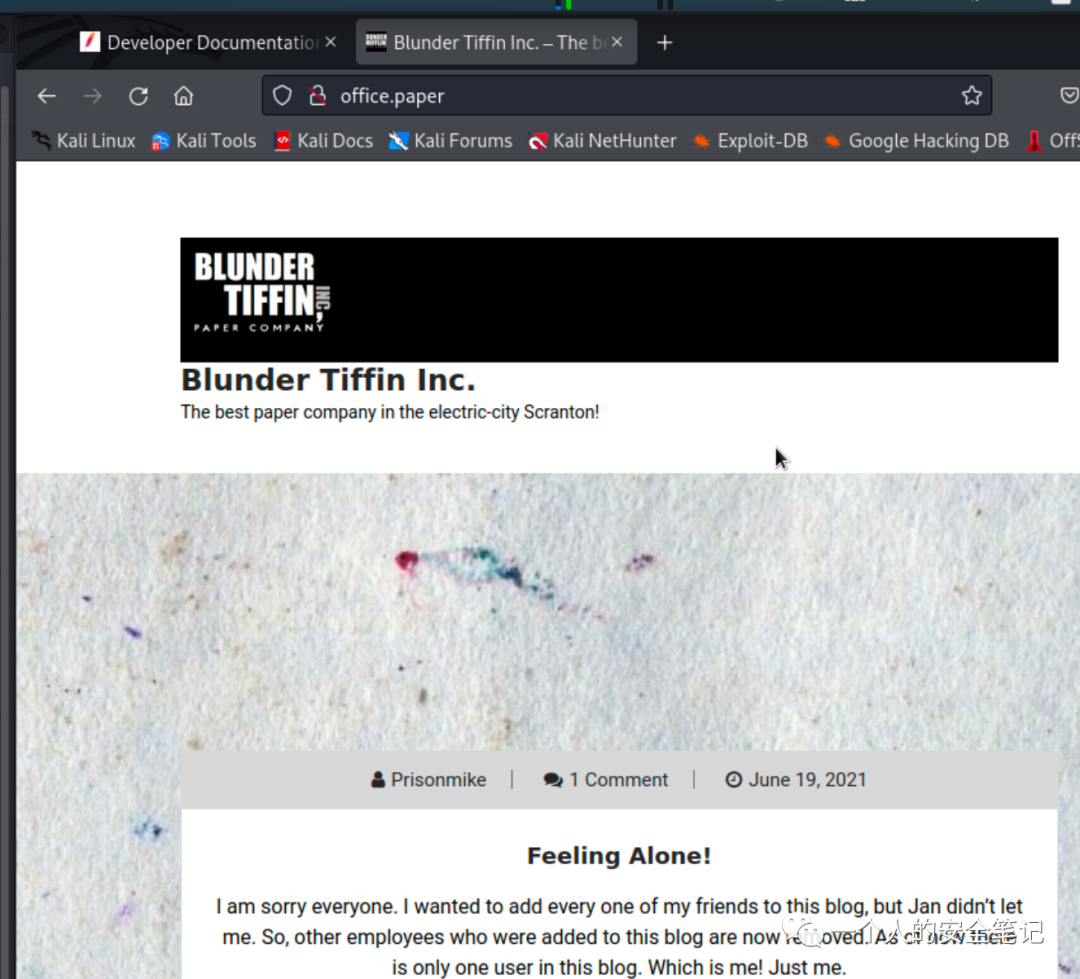Open the Kali Forums bookmark
This screenshot has height=979, width=1080.
point(450,141)
